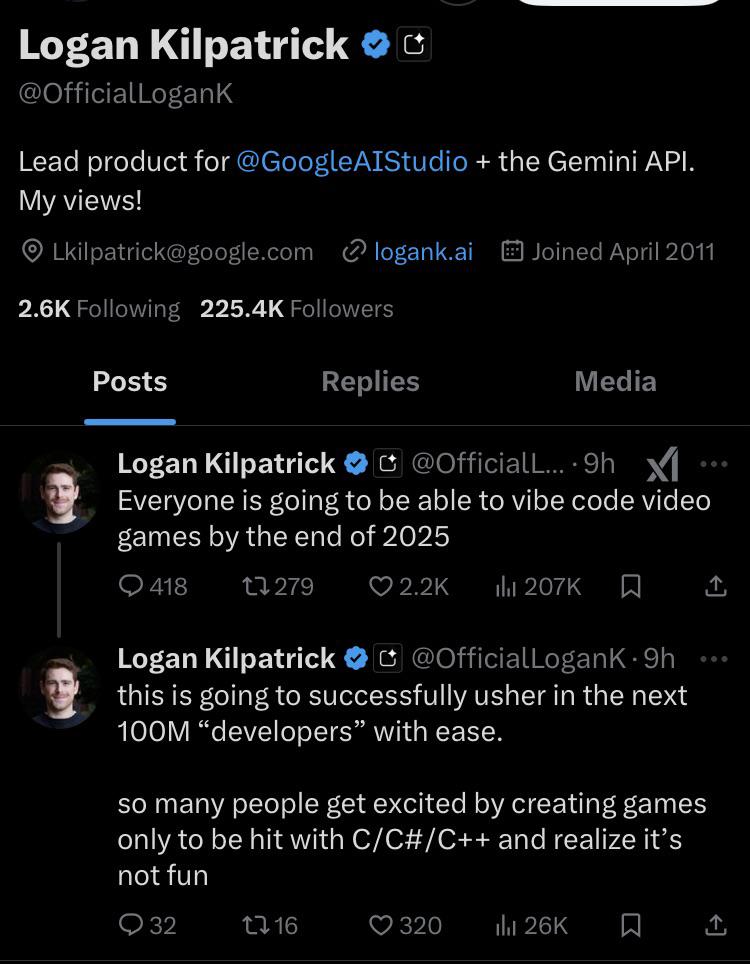Image resolution: width=750 pixels, height=964 pixels.
Task: Switch to the Replies tab
Action: tap(370, 382)
